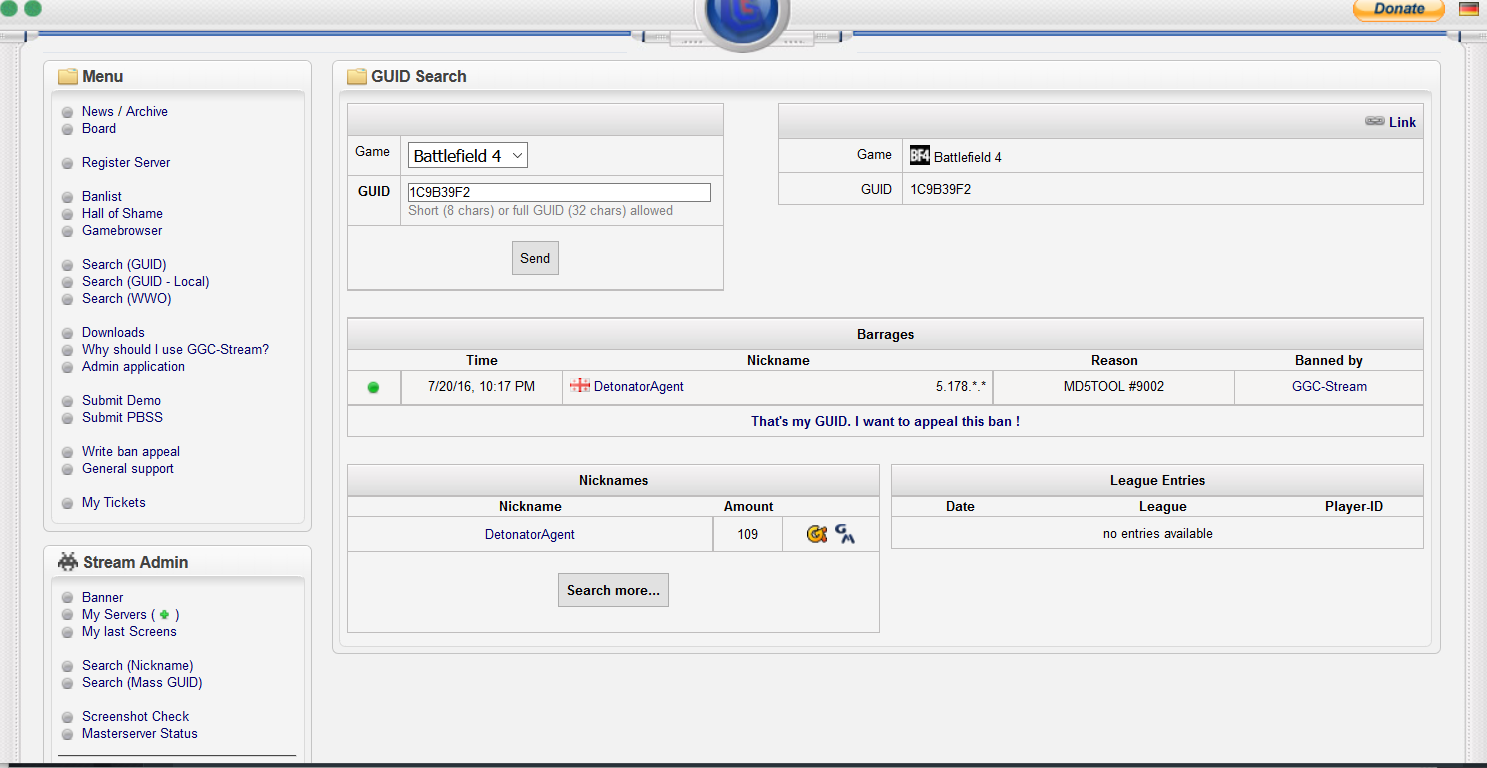Image resolution: width=1487 pixels, height=768 pixels.
Task: Click the Stream Admin invader icon
Action: pyautogui.click(x=68, y=562)
